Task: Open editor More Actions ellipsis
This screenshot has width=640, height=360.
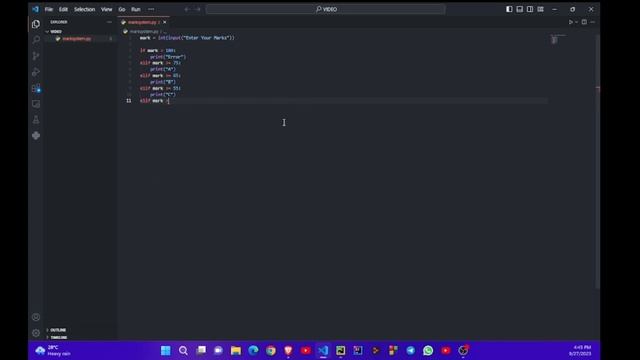Action: click(x=593, y=22)
